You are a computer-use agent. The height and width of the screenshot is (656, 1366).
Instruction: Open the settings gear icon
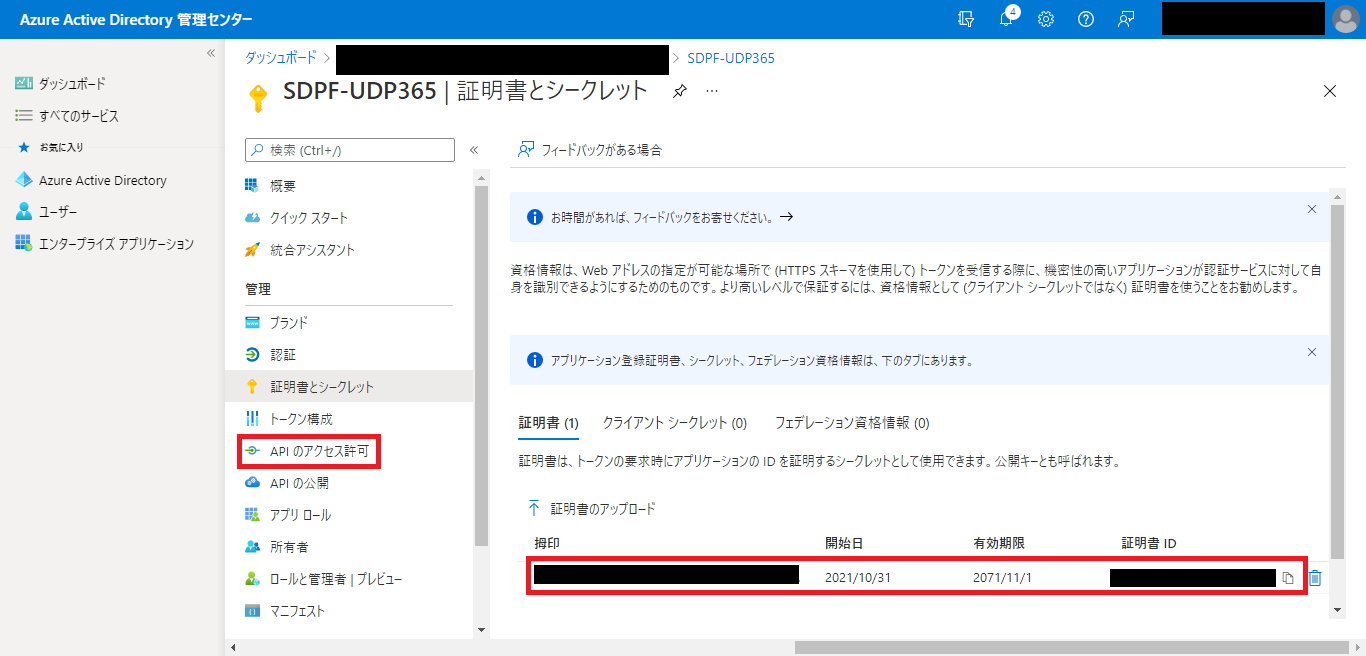pyautogui.click(x=1046, y=19)
